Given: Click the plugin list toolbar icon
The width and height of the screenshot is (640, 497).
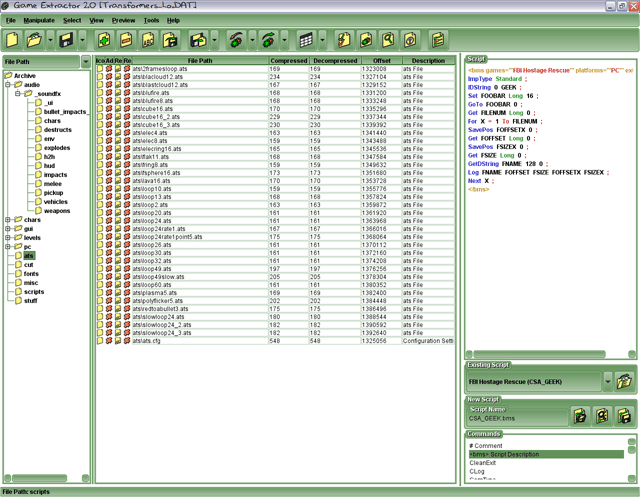Looking at the screenshot, I should 366,40.
